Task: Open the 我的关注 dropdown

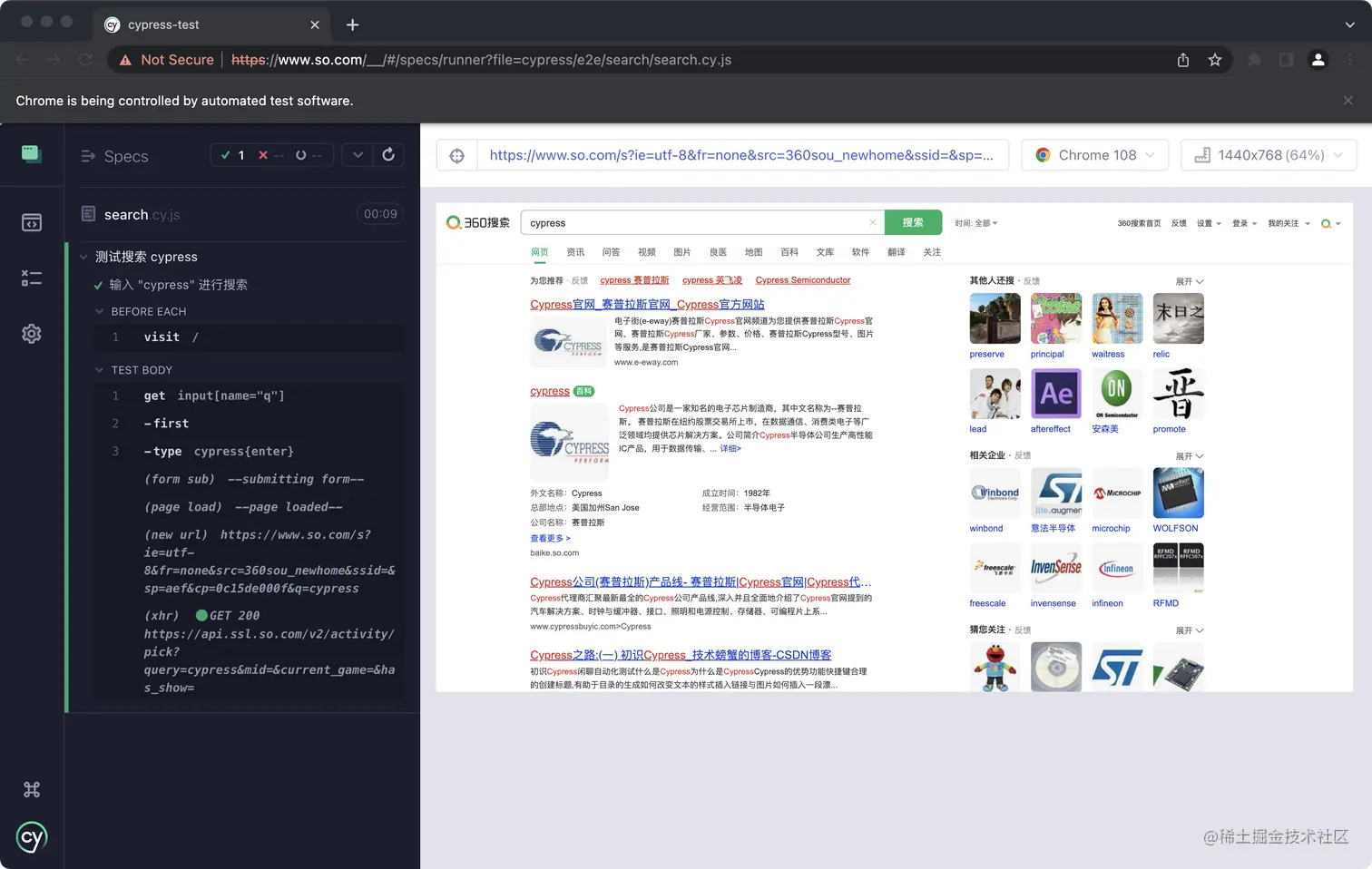Action: pyautogui.click(x=1289, y=223)
